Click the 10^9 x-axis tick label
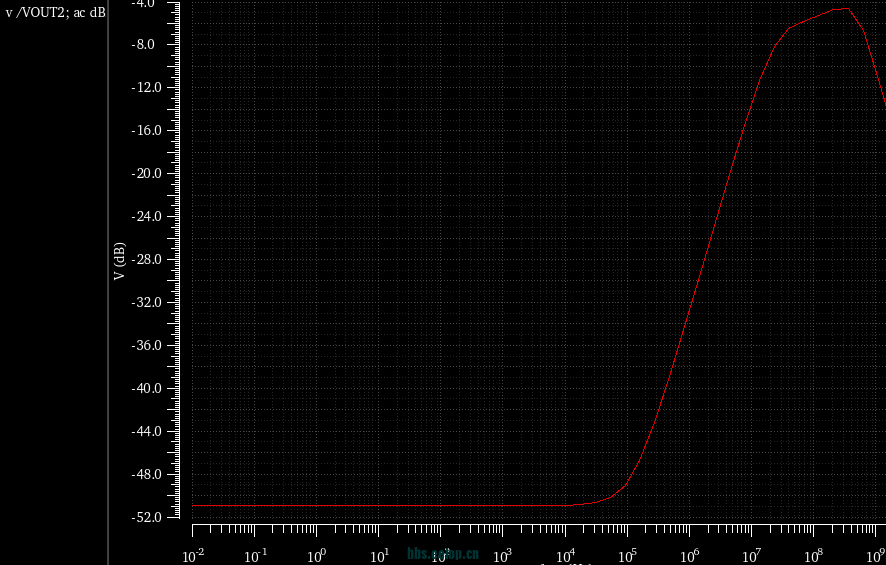The width and height of the screenshot is (886, 565). click(874, 555)
